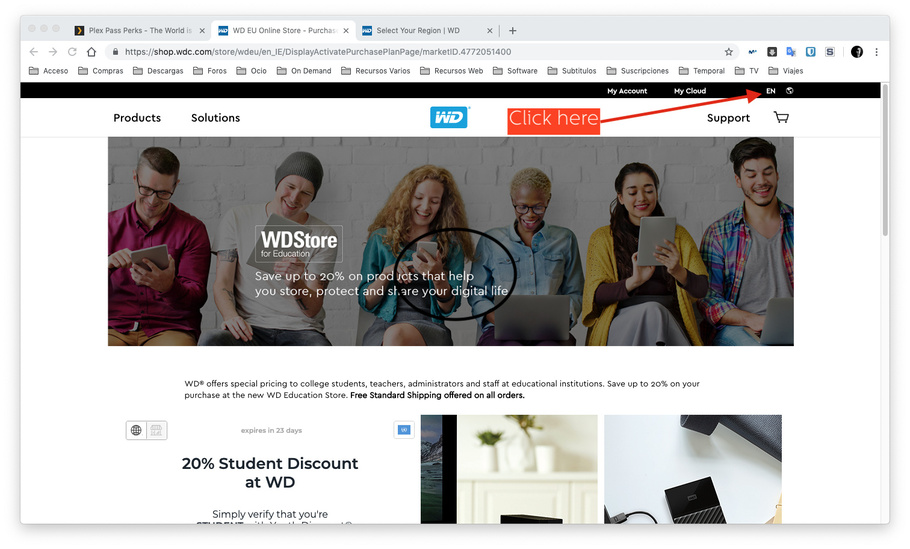The image size is (910, 549).
Task: Switch to the WD EU Online Store tab
Action: pyautogui.click(x=283, y=31)
